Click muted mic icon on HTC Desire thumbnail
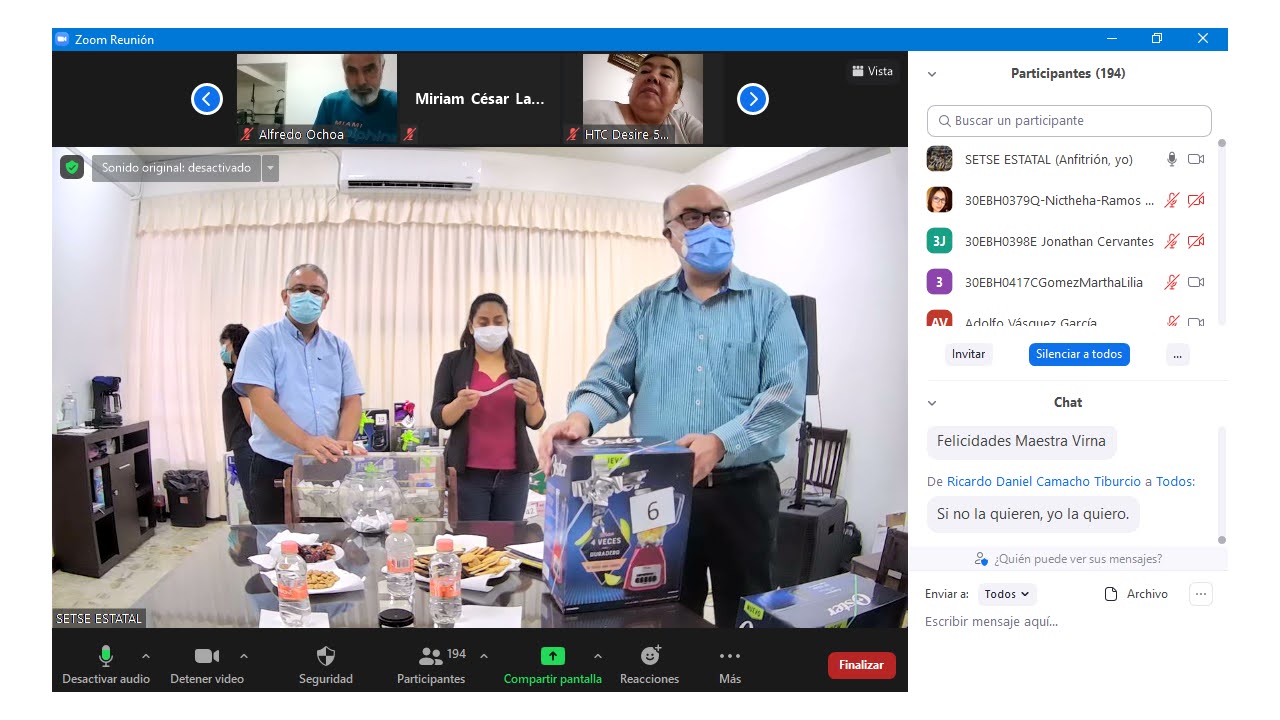1280x720 pixels. point(573,134)
